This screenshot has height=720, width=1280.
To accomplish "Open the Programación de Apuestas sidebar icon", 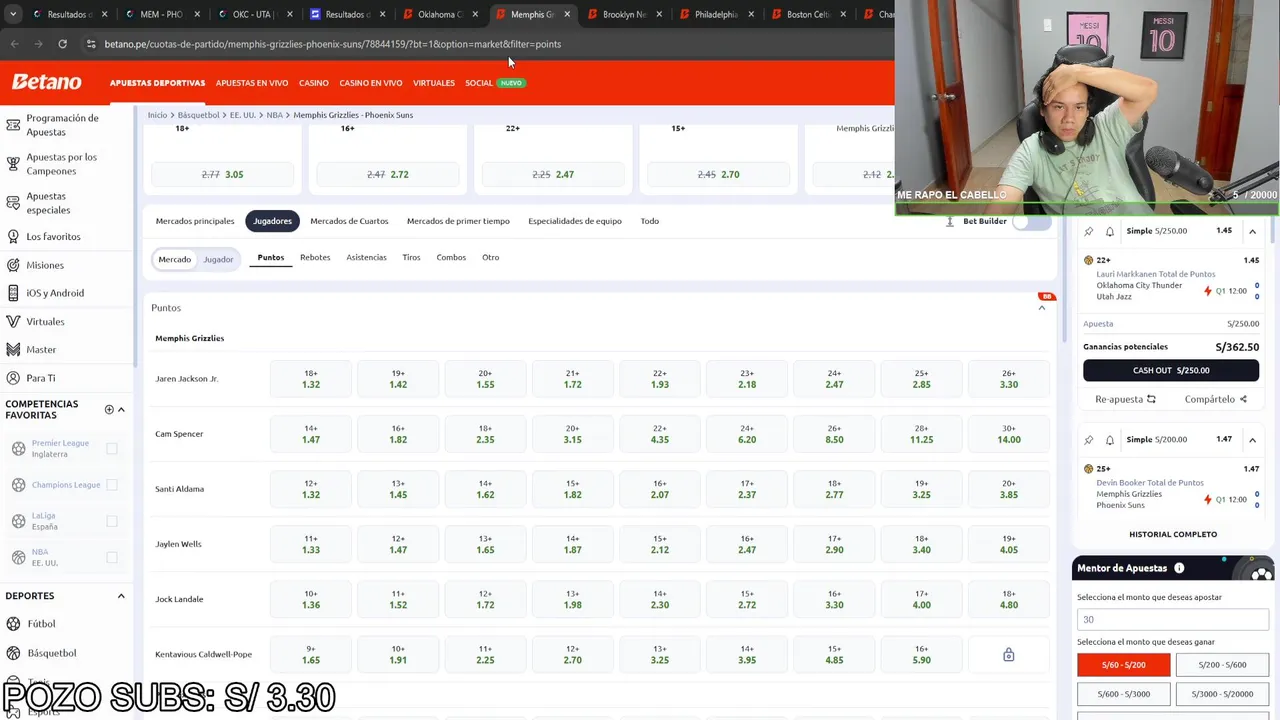I will coord(13,125).
